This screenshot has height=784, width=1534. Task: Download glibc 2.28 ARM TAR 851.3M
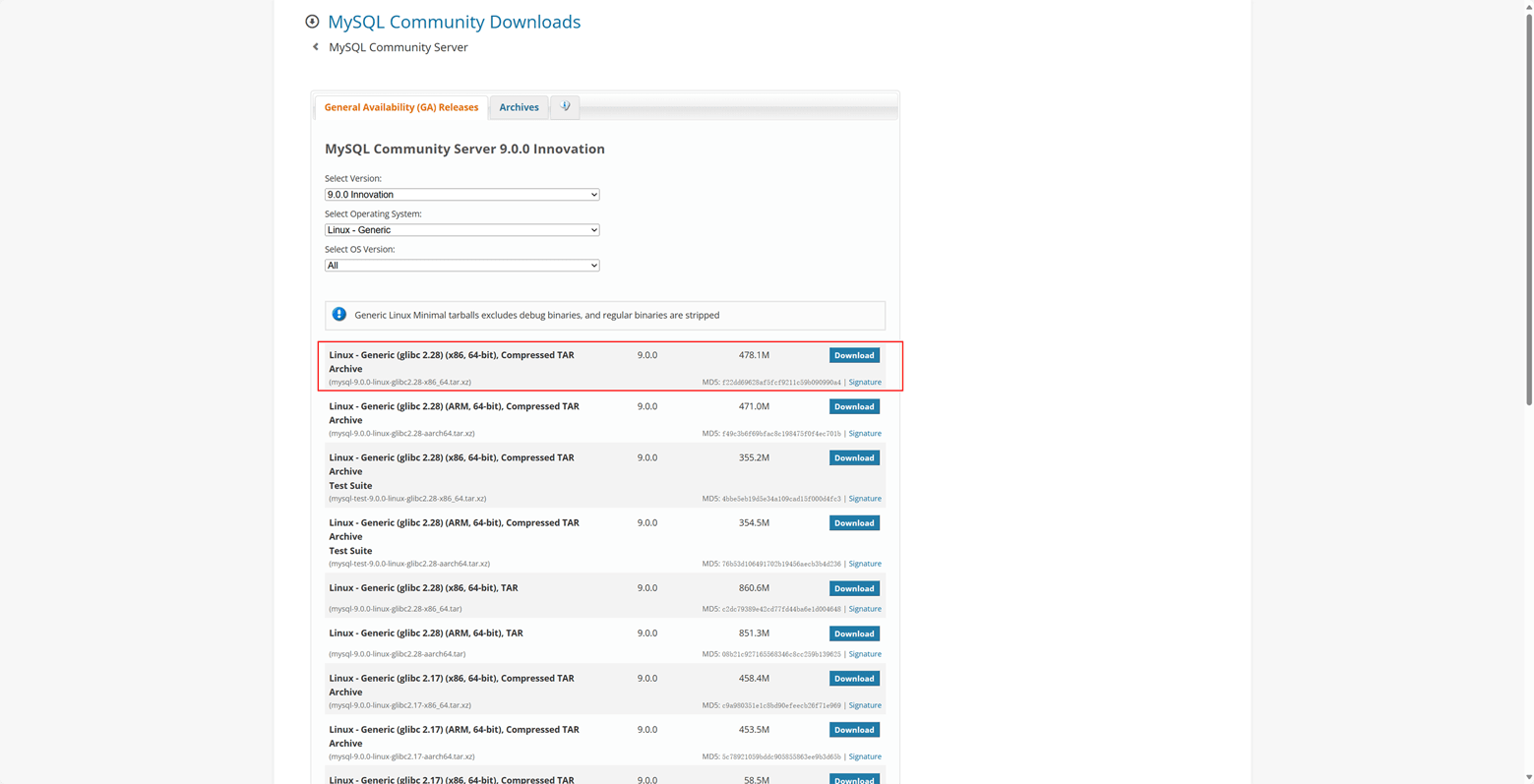[x=854, y=633]
